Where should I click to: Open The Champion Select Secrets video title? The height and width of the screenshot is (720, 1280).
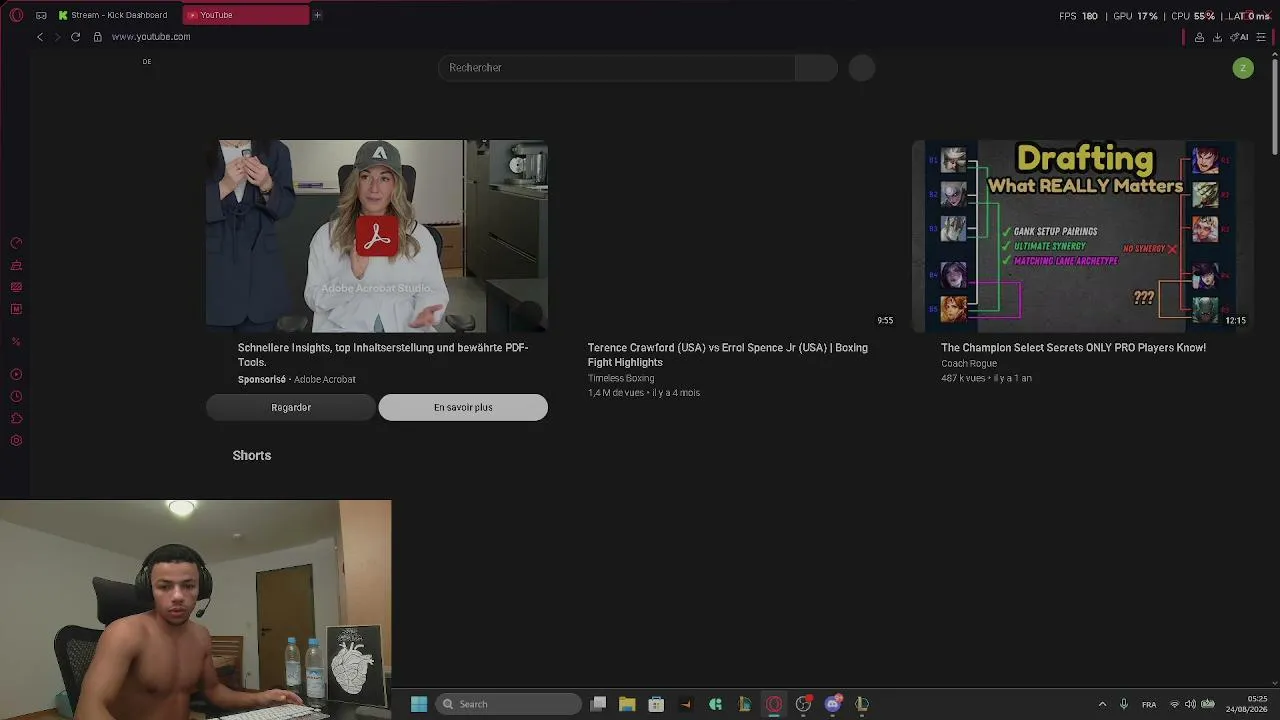1073,348
